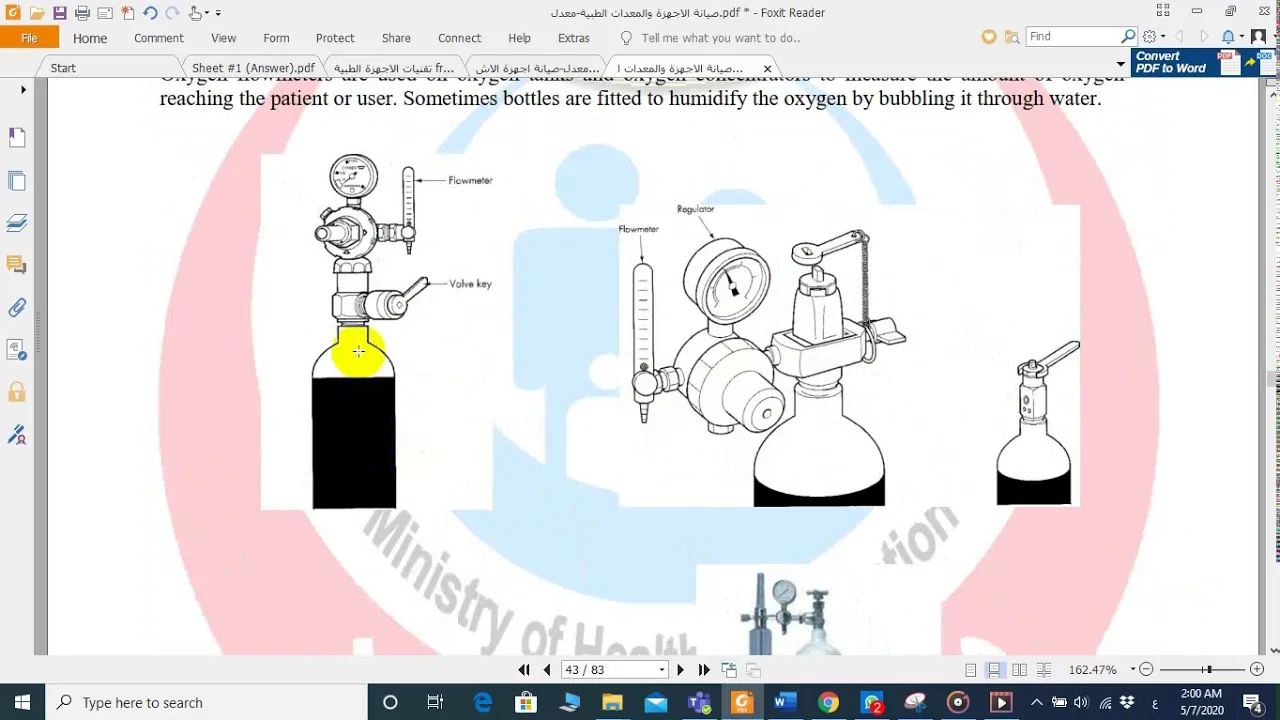Image resolution: width=1280 pixels, height=720 pixels.
Task: Open the Help ribbon tab
Action: pyautogui.click(x=519, y=38)
